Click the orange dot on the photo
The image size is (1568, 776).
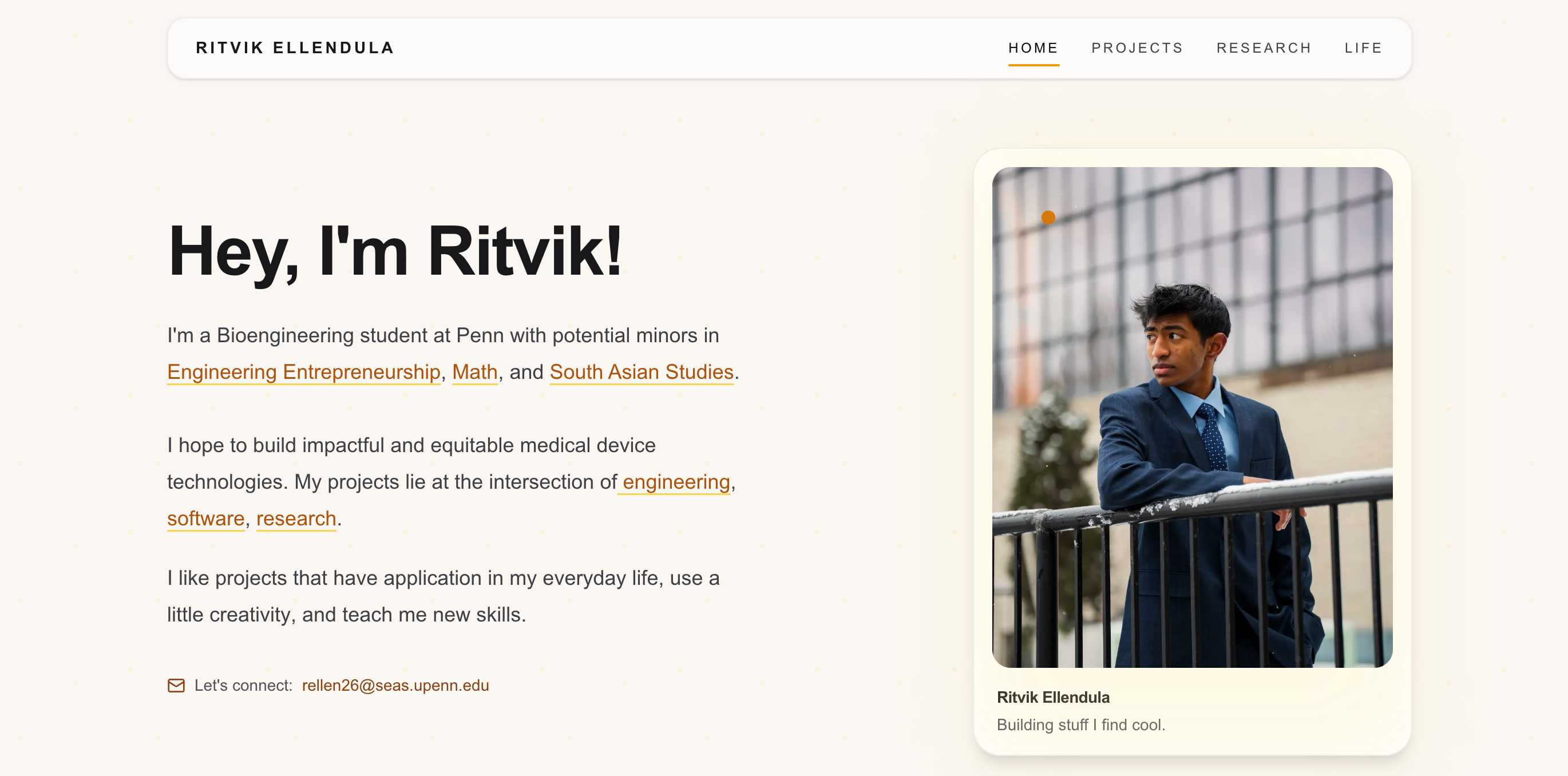[1048, 217]
